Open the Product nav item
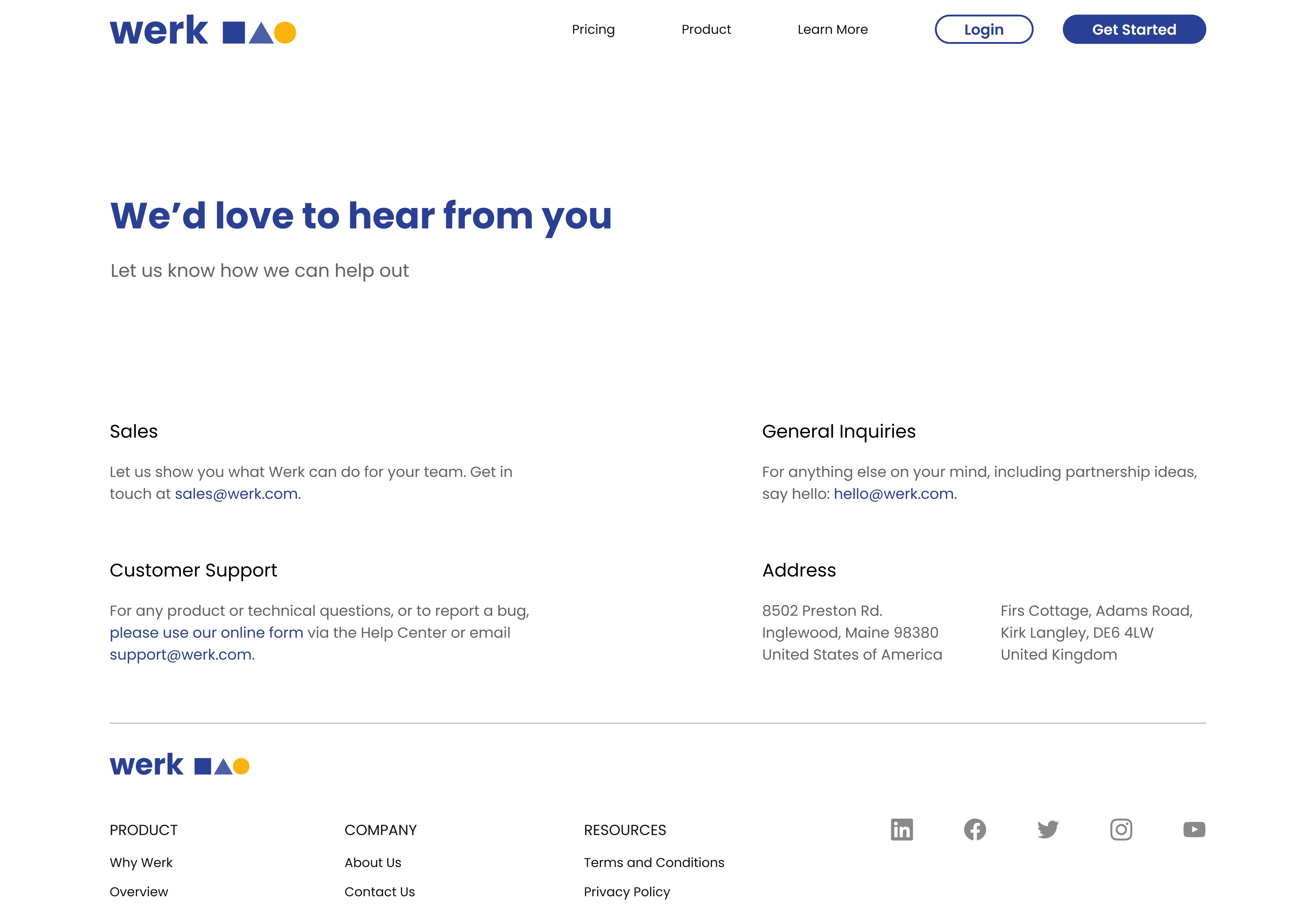 (x=706, y=30)
